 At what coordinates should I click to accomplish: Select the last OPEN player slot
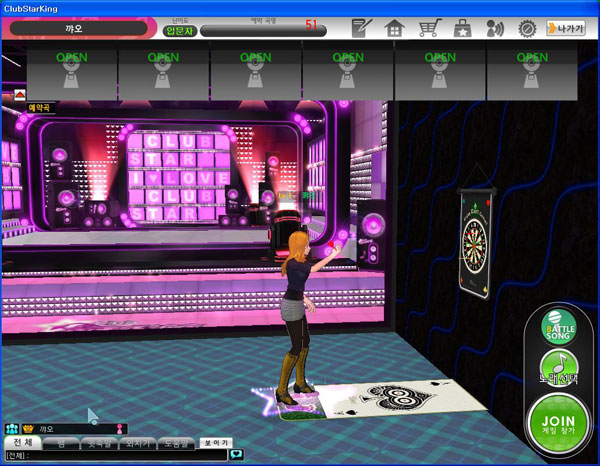click(531, 71)
